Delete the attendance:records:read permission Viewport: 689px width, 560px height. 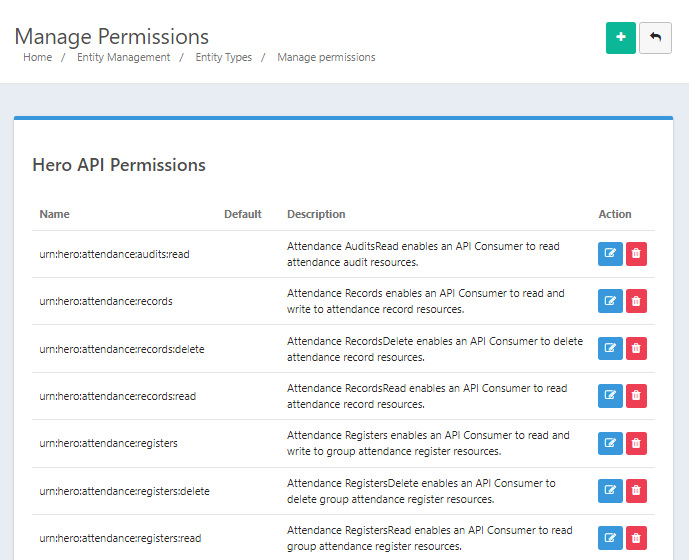pyautogui.click(x=636, y=396)
